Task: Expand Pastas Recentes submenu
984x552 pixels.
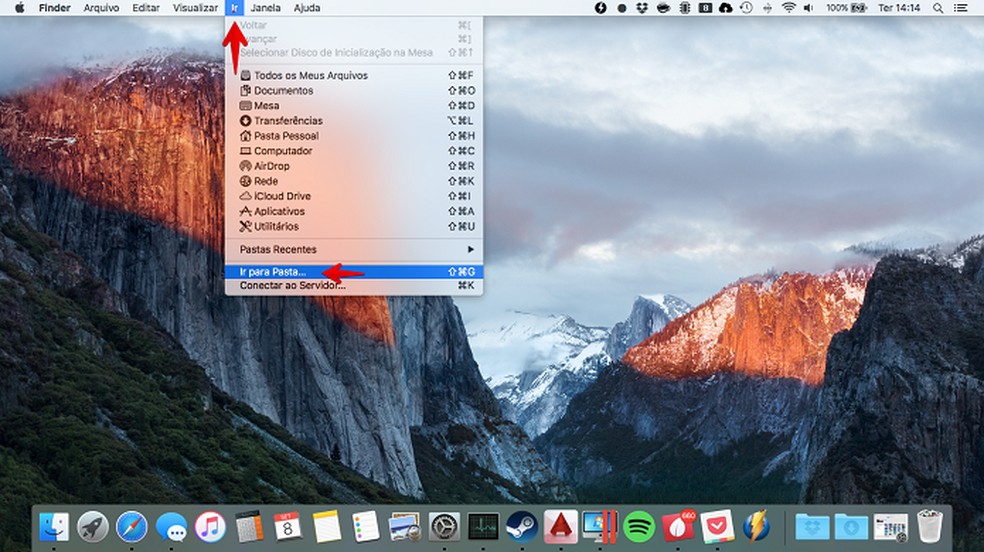Action: 354,250
